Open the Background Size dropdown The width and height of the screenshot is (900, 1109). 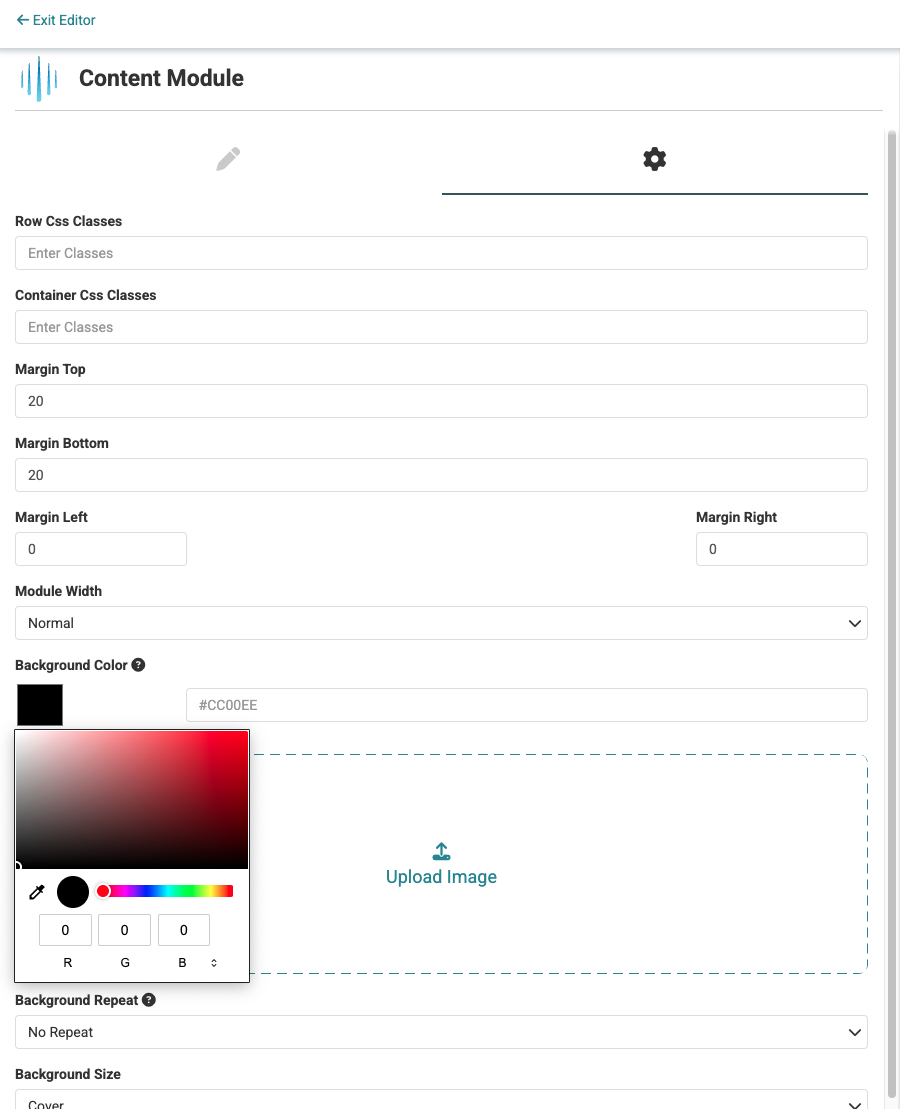point(441,1102)
